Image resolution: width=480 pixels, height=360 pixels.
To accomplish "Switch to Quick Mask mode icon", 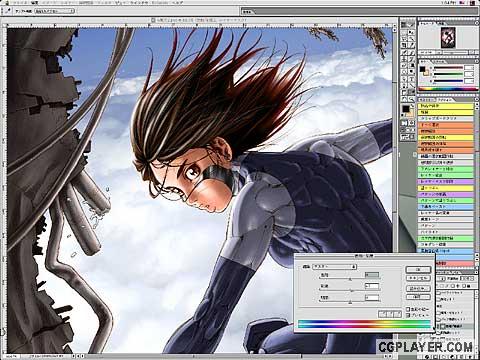I will pyautogui.click(x=412, y=123).
